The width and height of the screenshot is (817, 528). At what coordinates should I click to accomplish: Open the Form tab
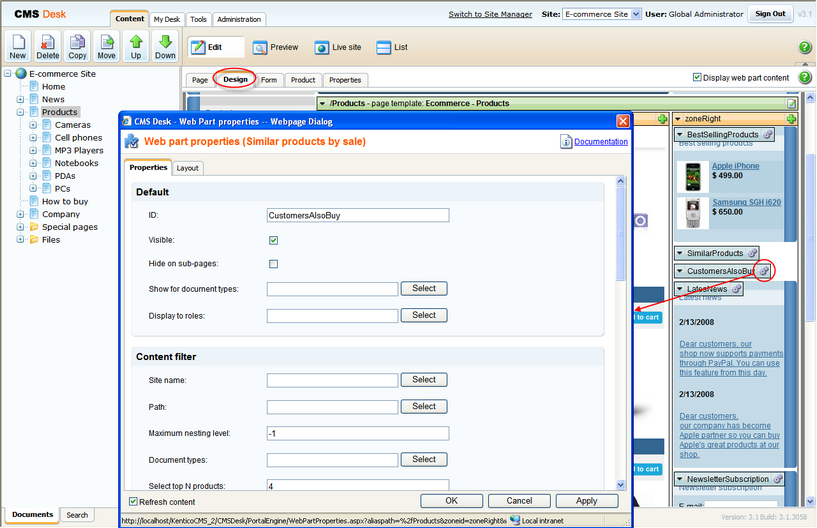269,80
